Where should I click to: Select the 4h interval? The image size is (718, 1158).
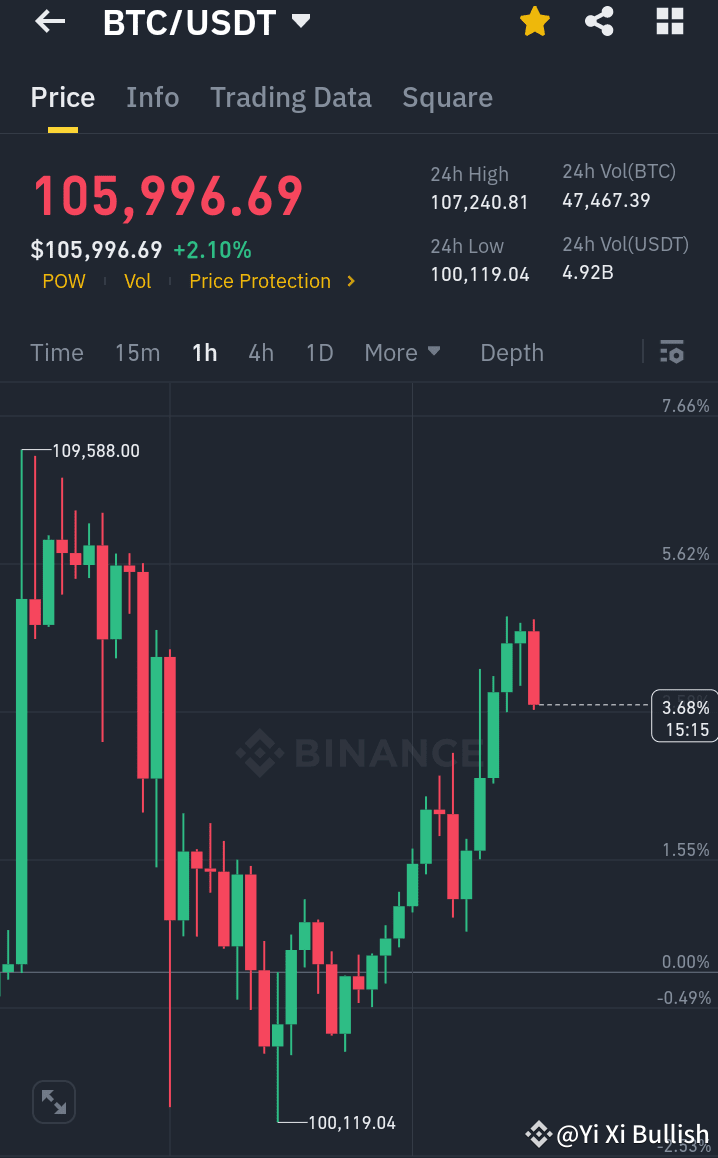pyautogui.click(x=260, y=352)
